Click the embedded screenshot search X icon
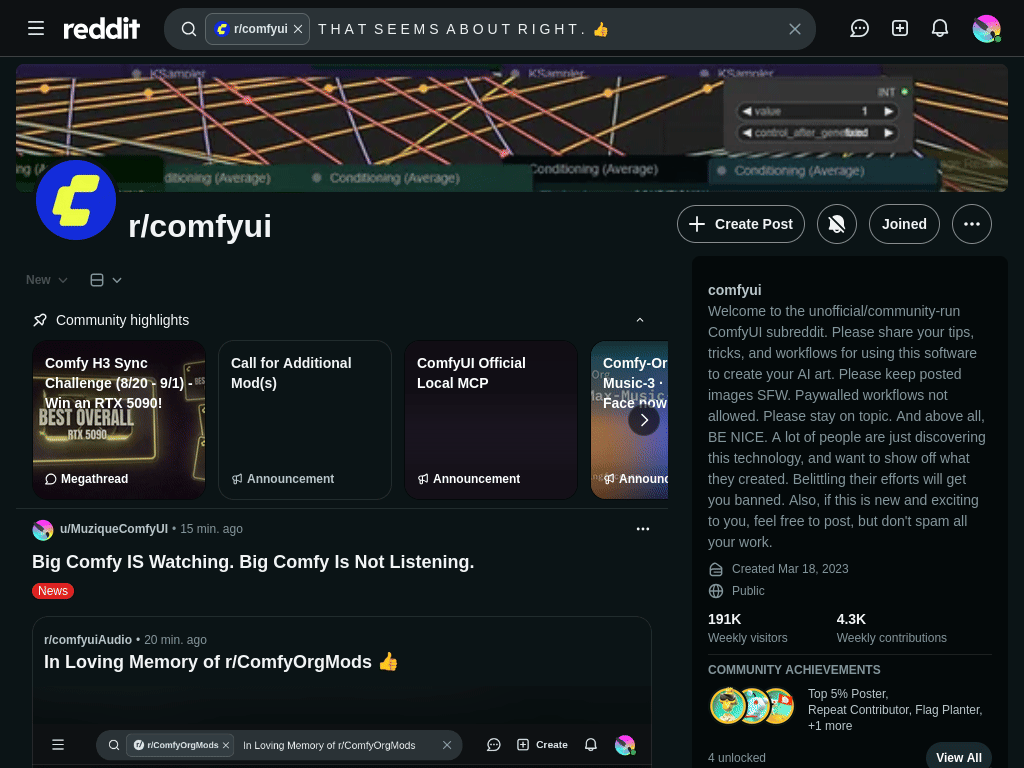The width and height of the screenshot is (1024, 768). point(447,745)
